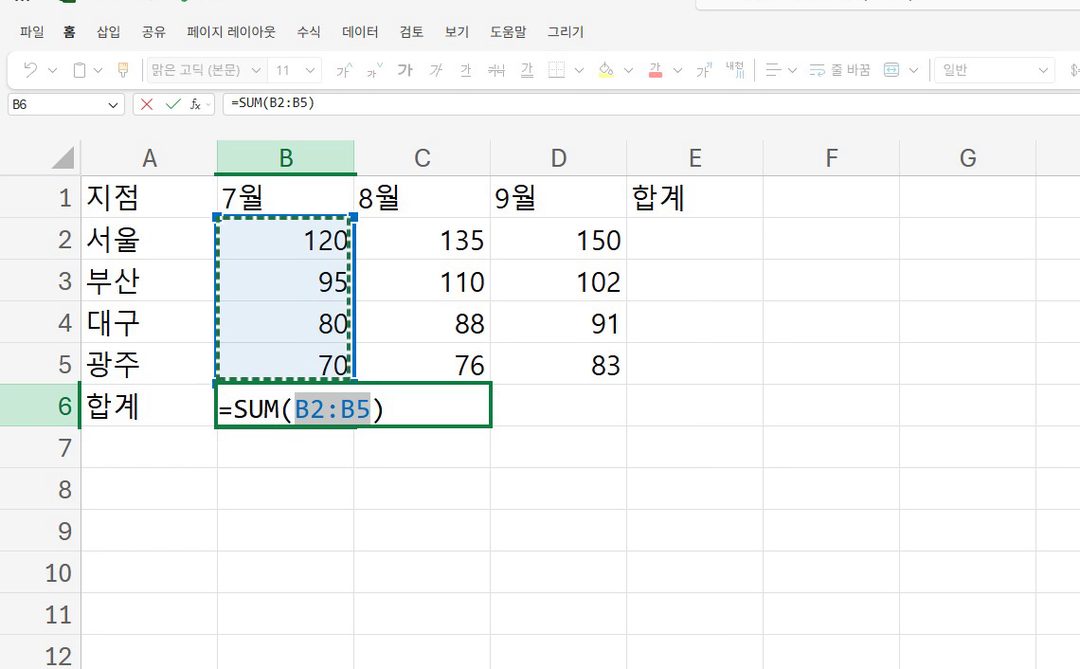Switch to the 검토 tab

[x=411, y=32]
